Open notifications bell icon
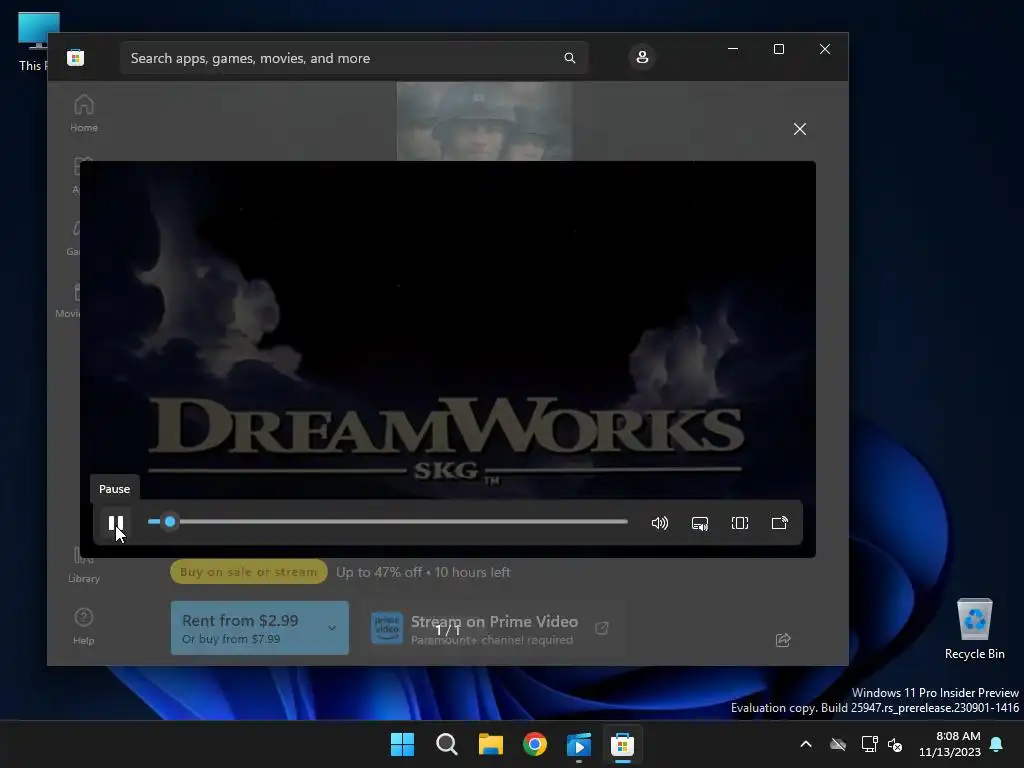 [x=997, y=744]
